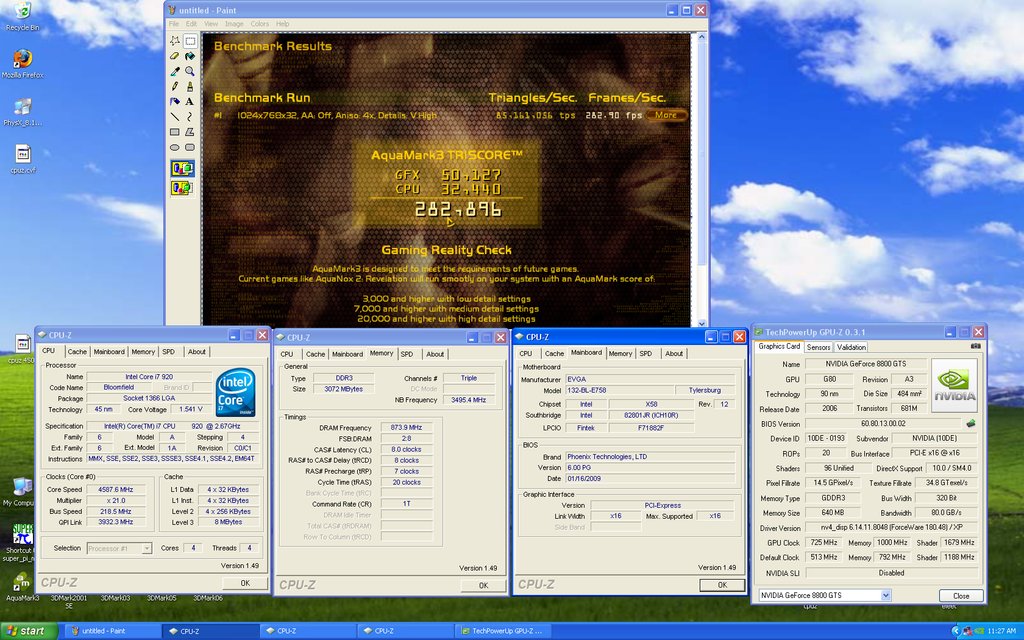Screen dimensions: 1024x640
Task: Select the Free-Form Select tool in Paint
Action: tap(175, 40)
